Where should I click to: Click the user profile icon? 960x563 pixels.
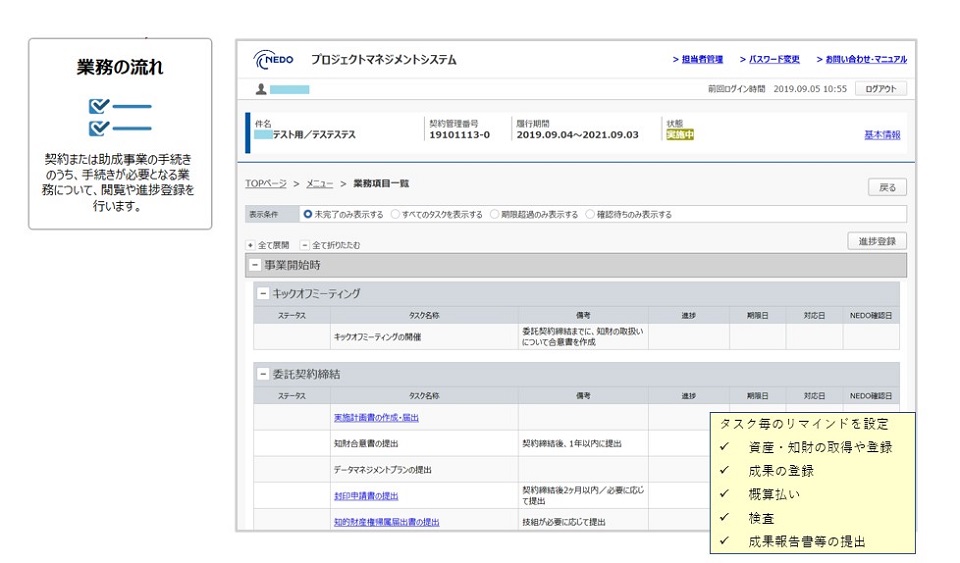coord(261,89)
